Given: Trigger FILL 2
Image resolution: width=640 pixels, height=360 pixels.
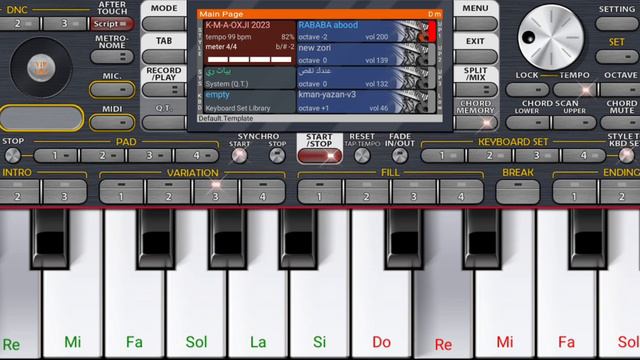Looking at the screenshot, I should (367, 191).
